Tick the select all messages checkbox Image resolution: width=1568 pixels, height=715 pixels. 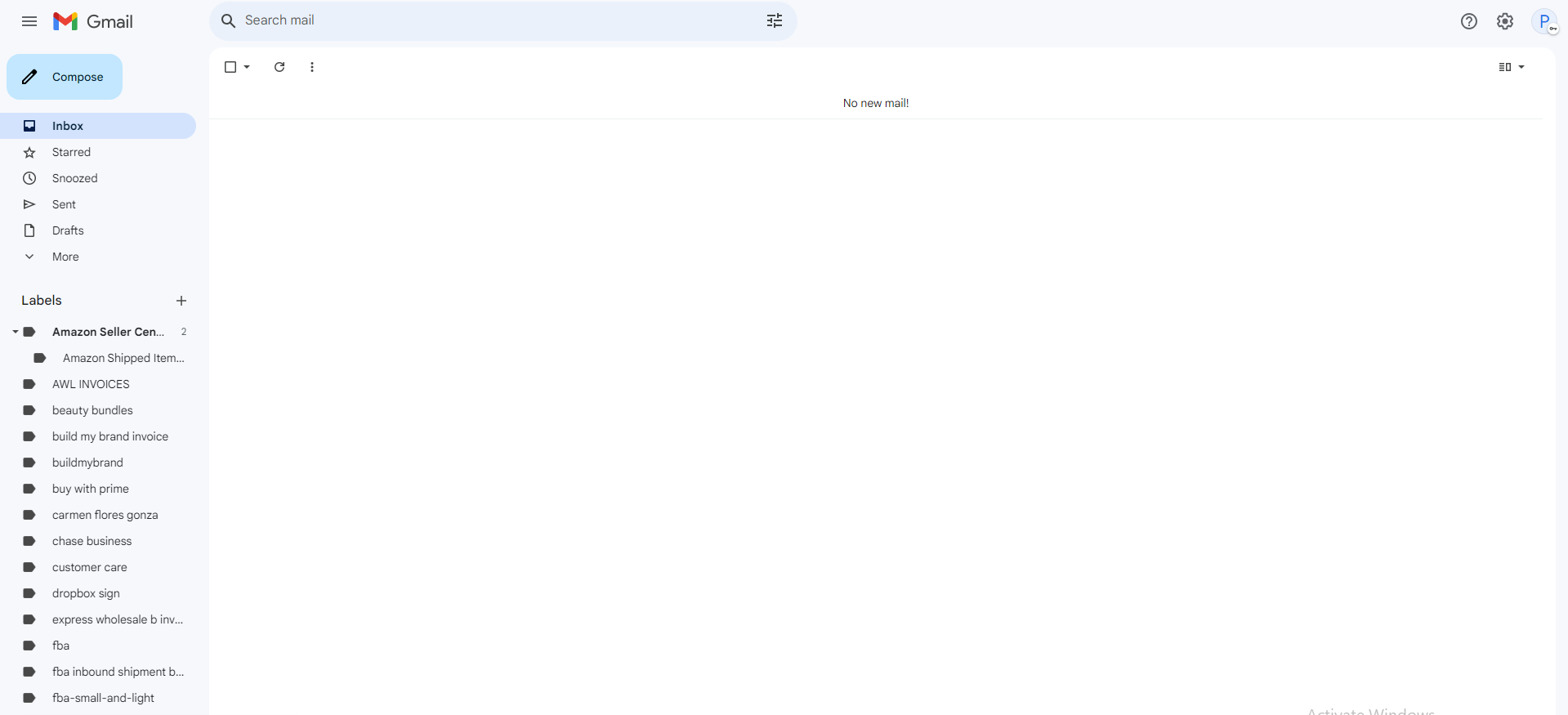[x=230, y=67]
